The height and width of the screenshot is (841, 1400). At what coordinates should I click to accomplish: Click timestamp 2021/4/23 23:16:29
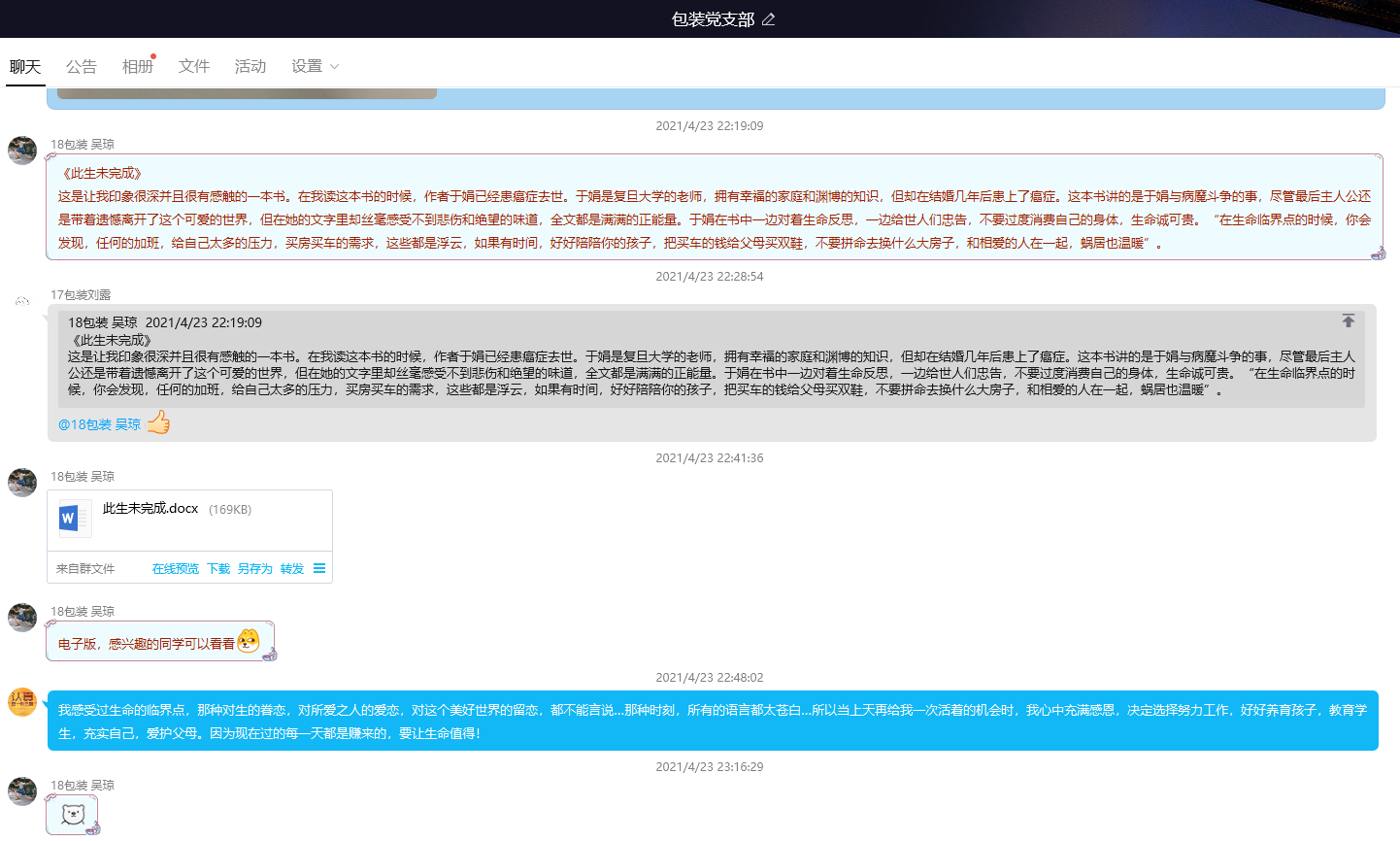pos(710,767)
